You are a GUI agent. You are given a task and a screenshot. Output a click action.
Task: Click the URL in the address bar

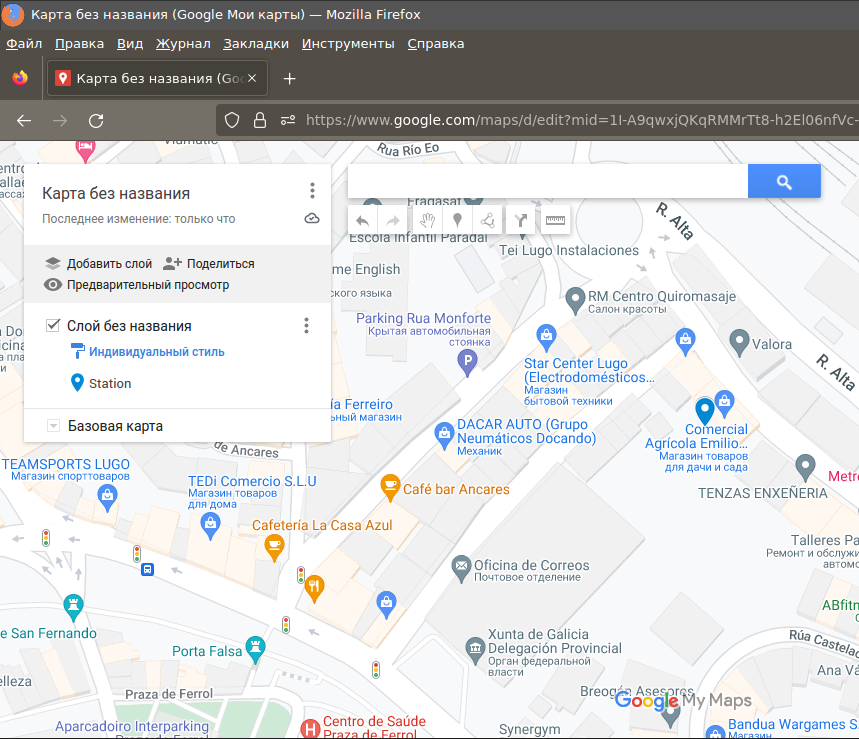coord(581,120)
